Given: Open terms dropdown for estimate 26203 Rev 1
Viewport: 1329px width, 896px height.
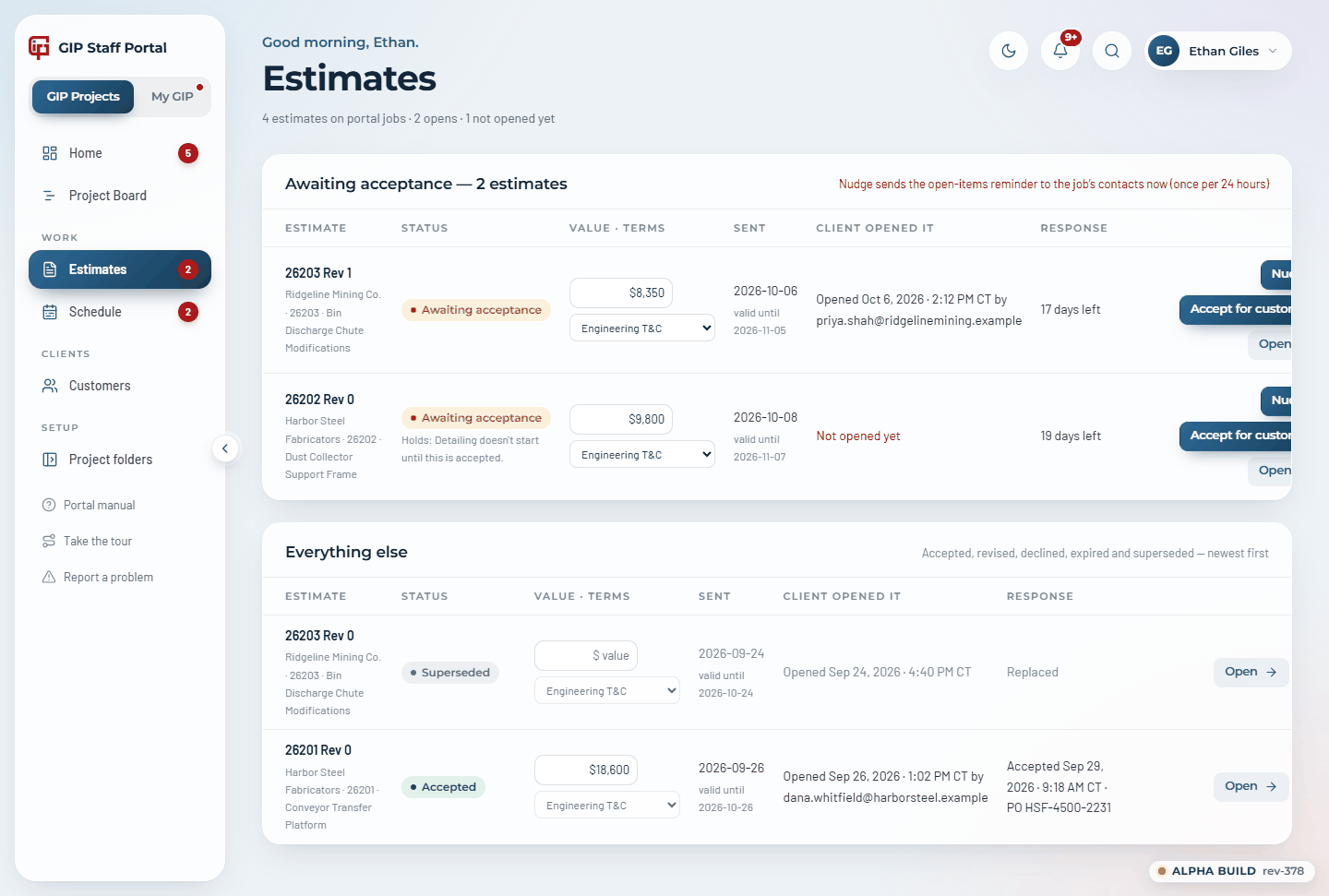Looking at the screenshot, I should [x=642, y=328].
